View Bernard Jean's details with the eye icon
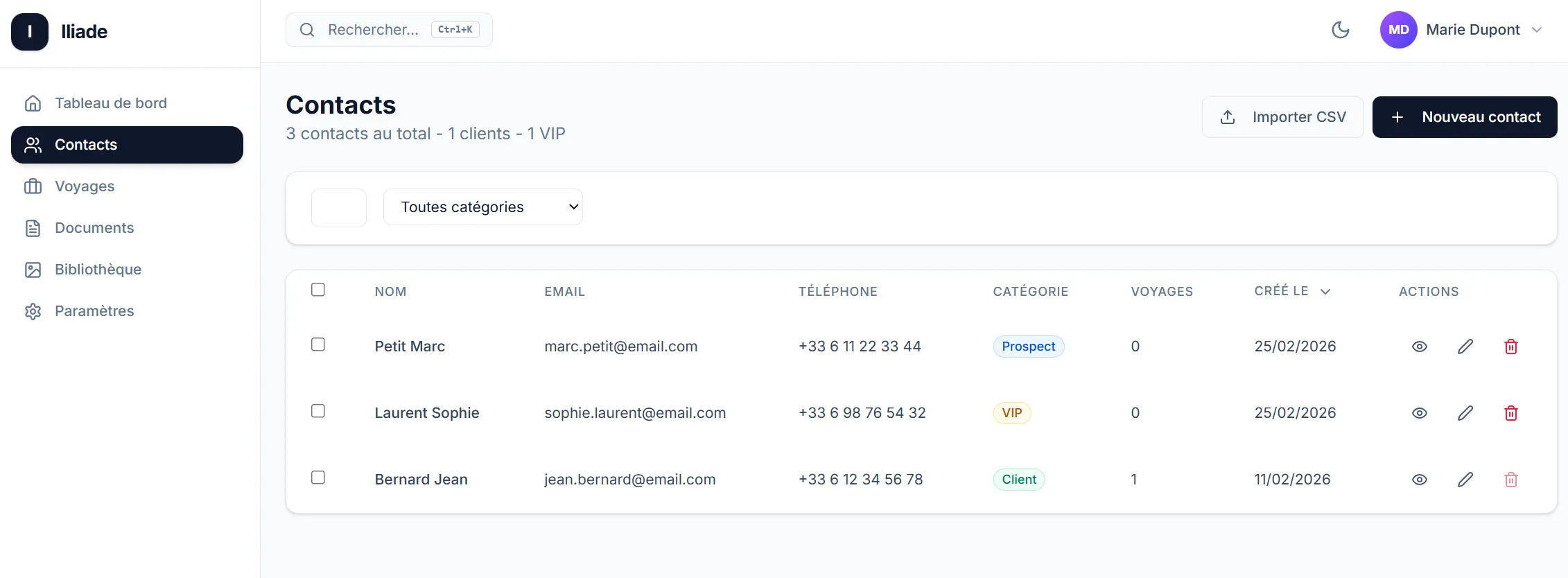1568x578 pixels. point(1419,479)
